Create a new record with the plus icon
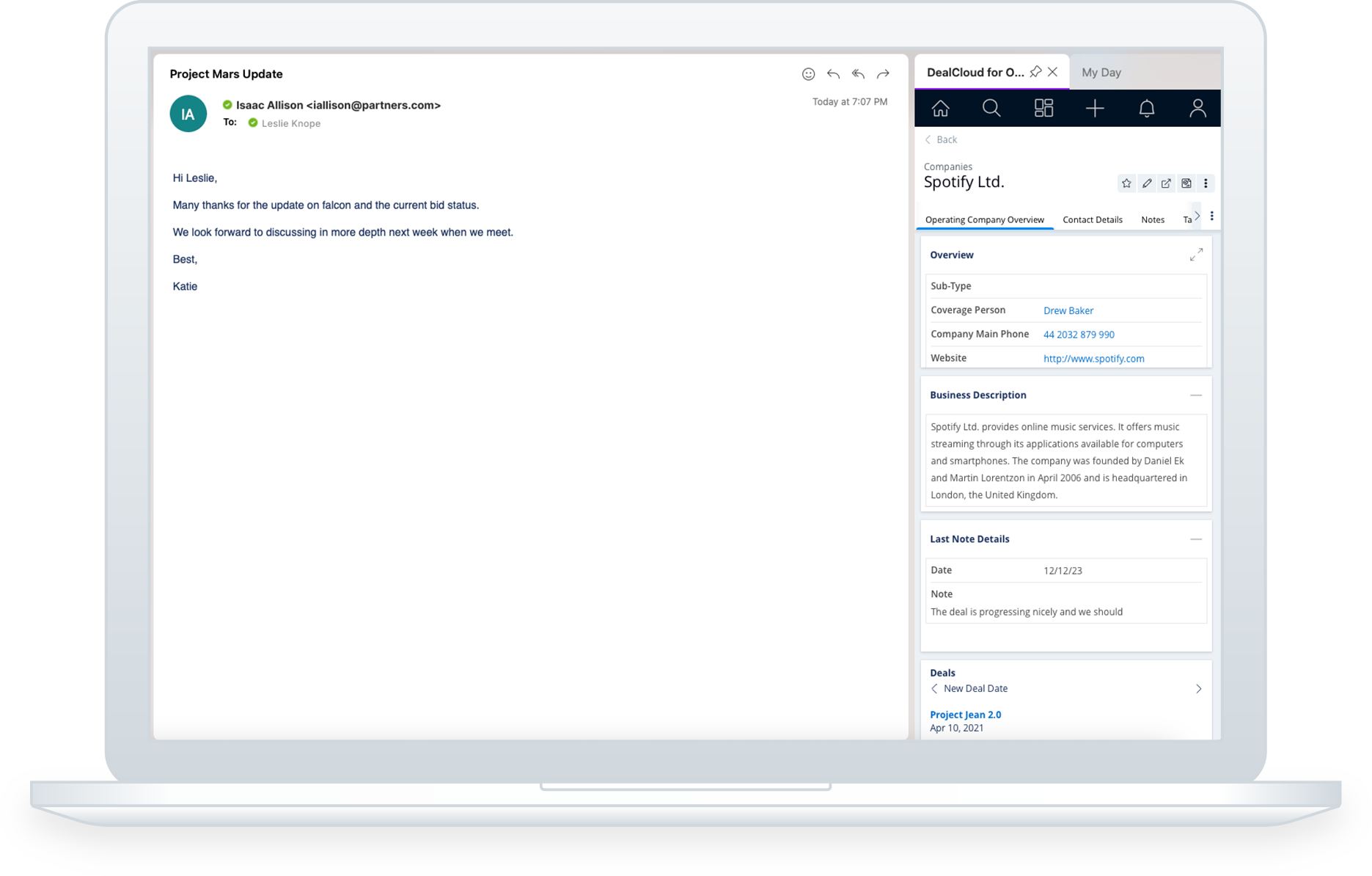Image resolution: width=1372 pixels, height=876 pixels. click(1094, 108)
